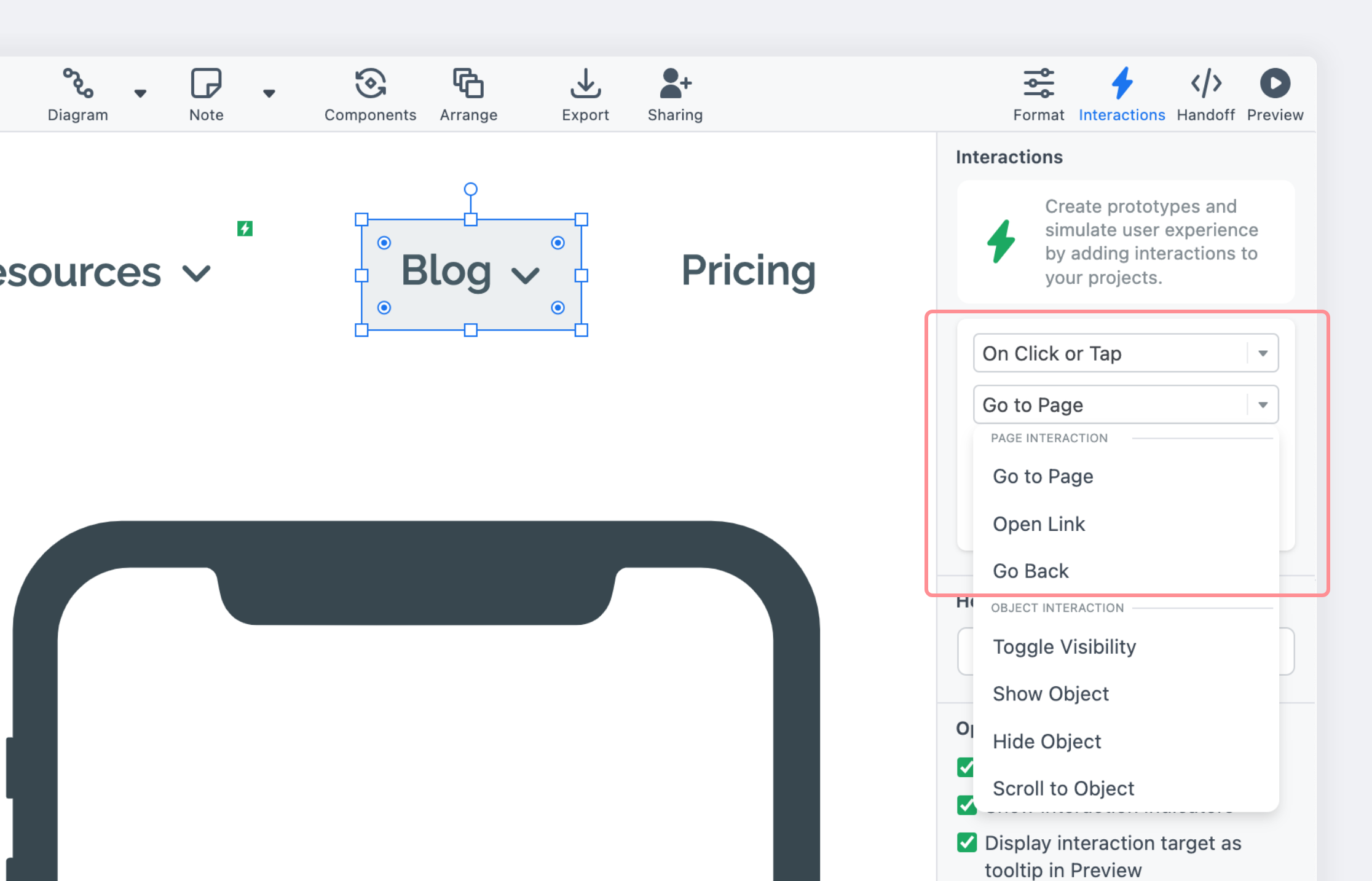This screenshot has width=1372, height=881.
Task: Start the Preview mode
Action: pyautogui.click(x=1275, y=93)
